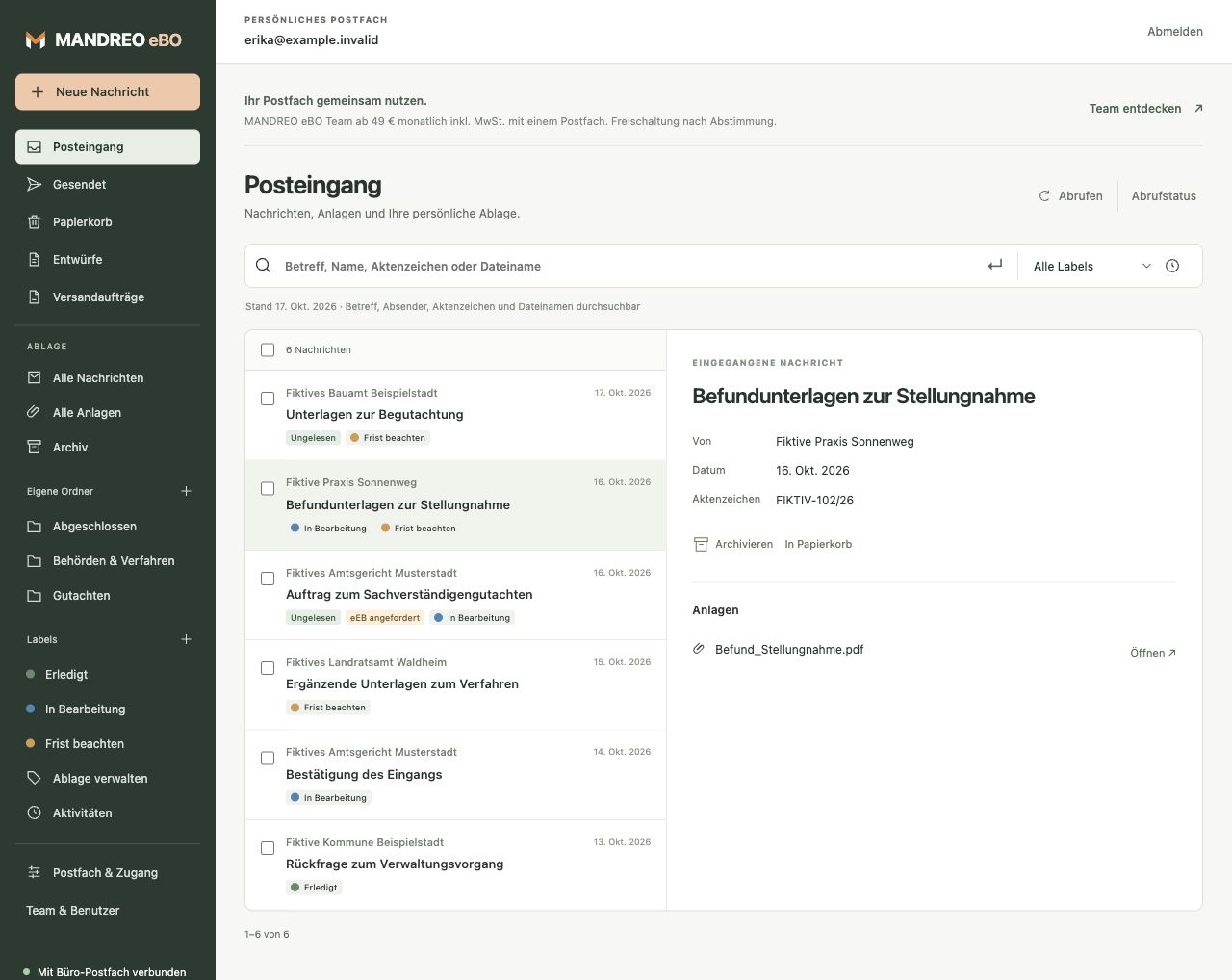Check the Unterlagen zur Begutachtung message checkbox
This screenshot has width=1232, height=980.
coord(268,399)
